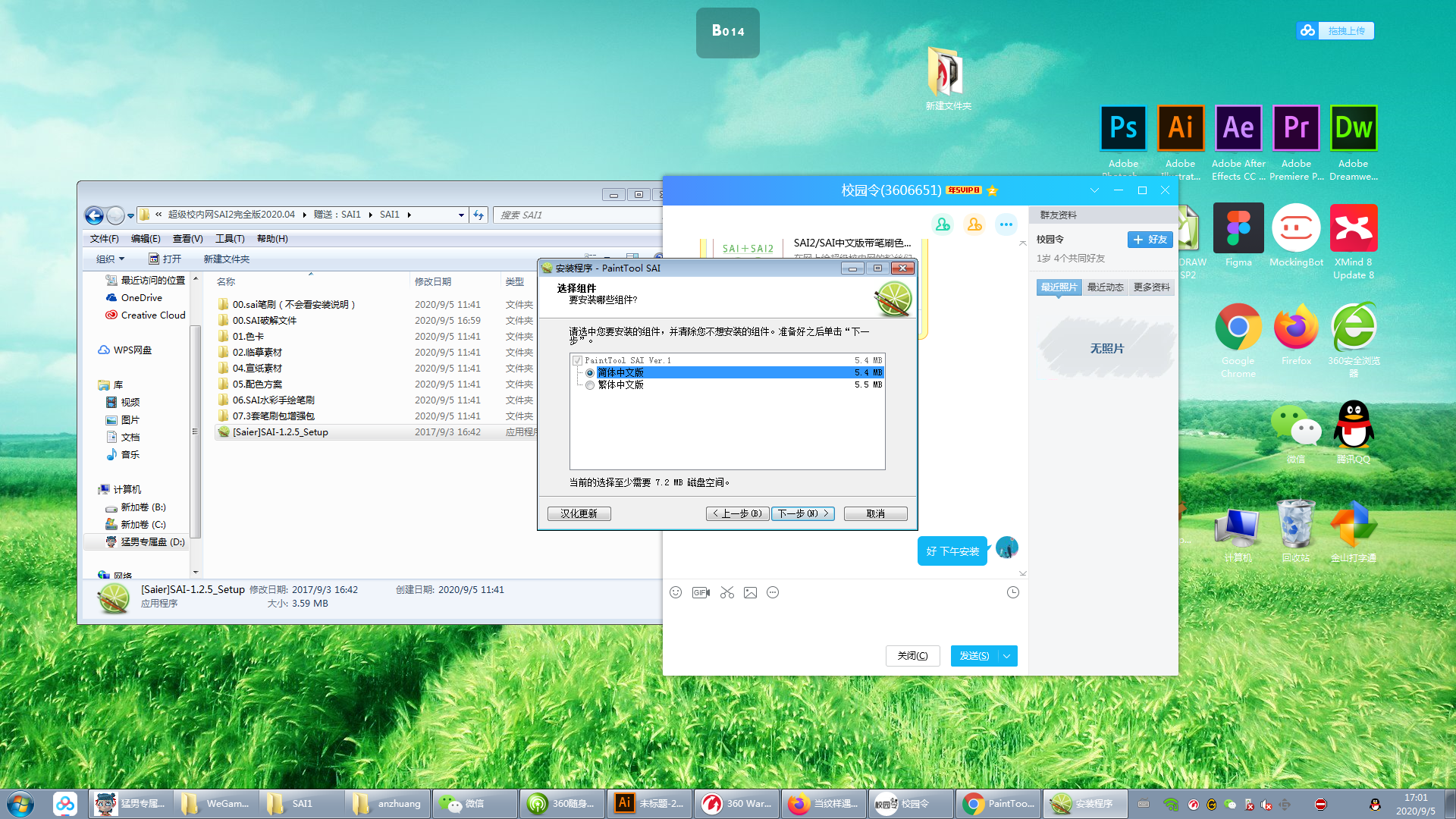Open the 工具(T) menu in Explorer
Image resolution: width=1456 pixels, height=819 pixels.
point(230,239)
